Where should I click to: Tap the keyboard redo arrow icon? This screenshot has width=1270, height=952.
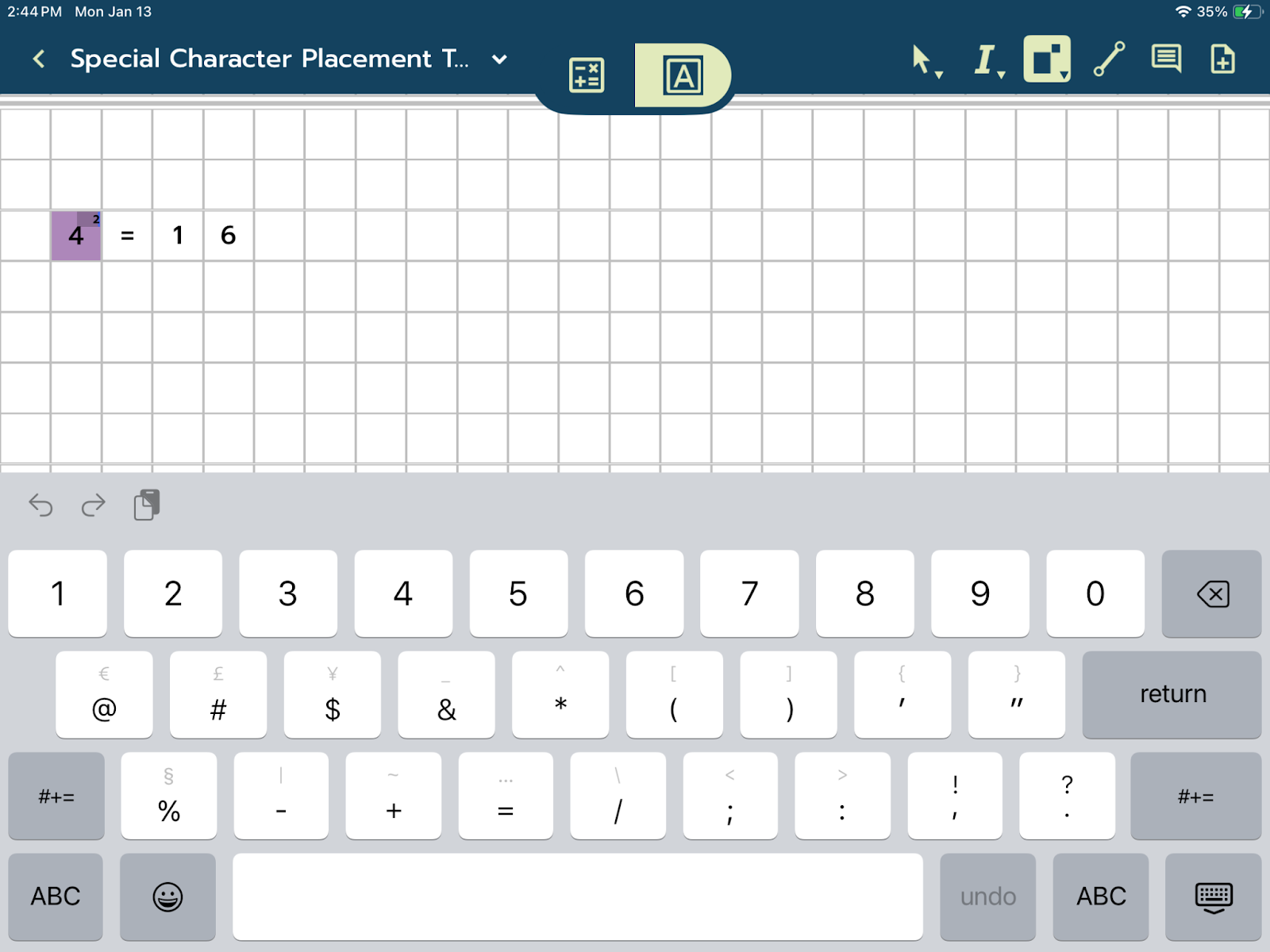pos(94,505)
